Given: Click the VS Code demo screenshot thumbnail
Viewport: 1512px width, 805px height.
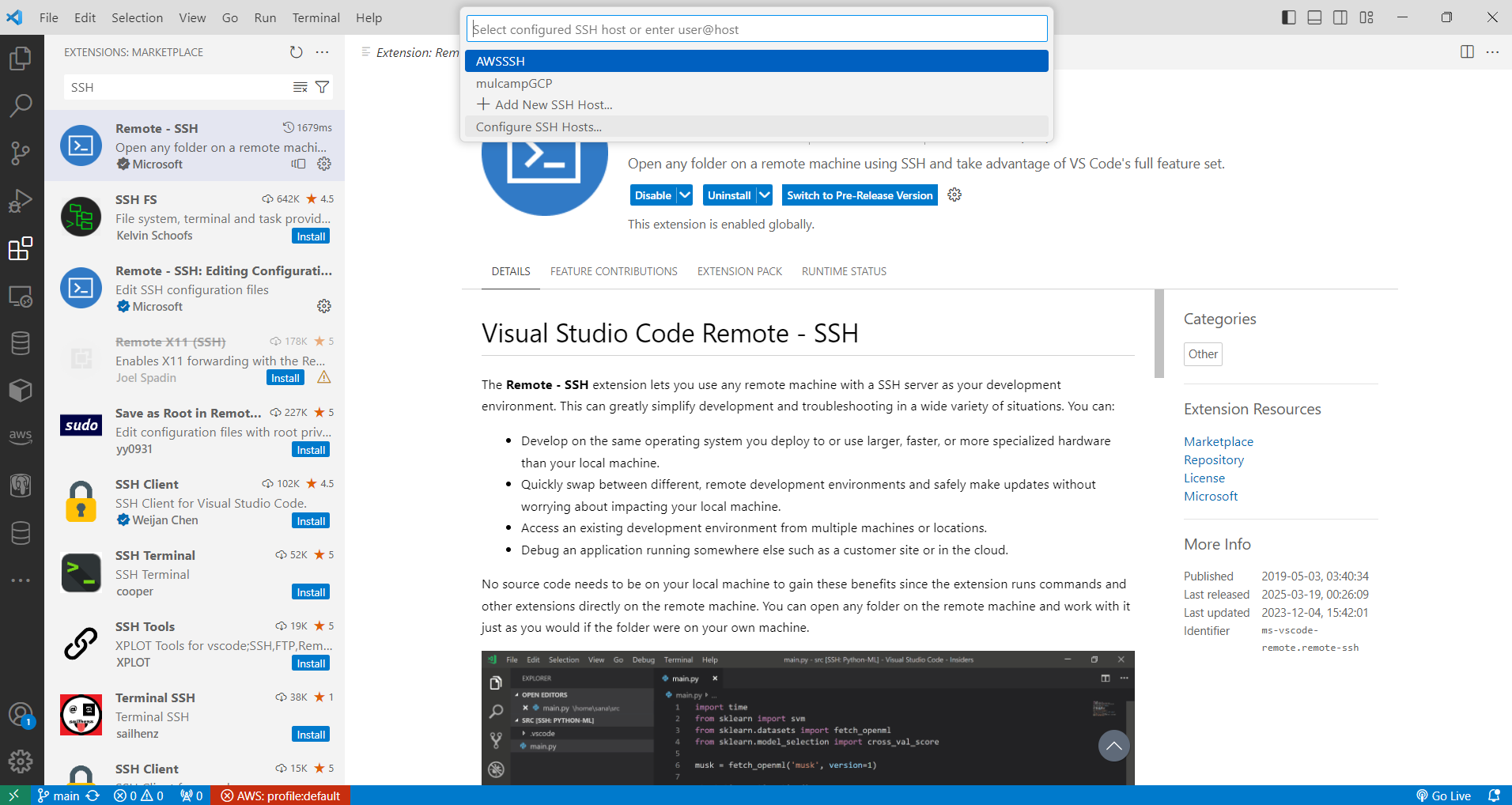Looking at the screenshot, I should click(x=807, y=718).
